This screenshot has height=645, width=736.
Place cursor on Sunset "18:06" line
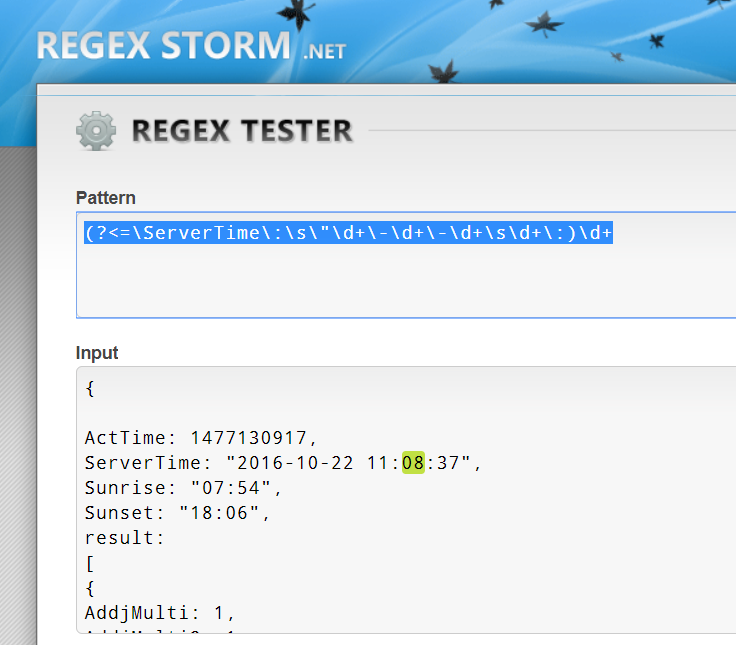178,513
